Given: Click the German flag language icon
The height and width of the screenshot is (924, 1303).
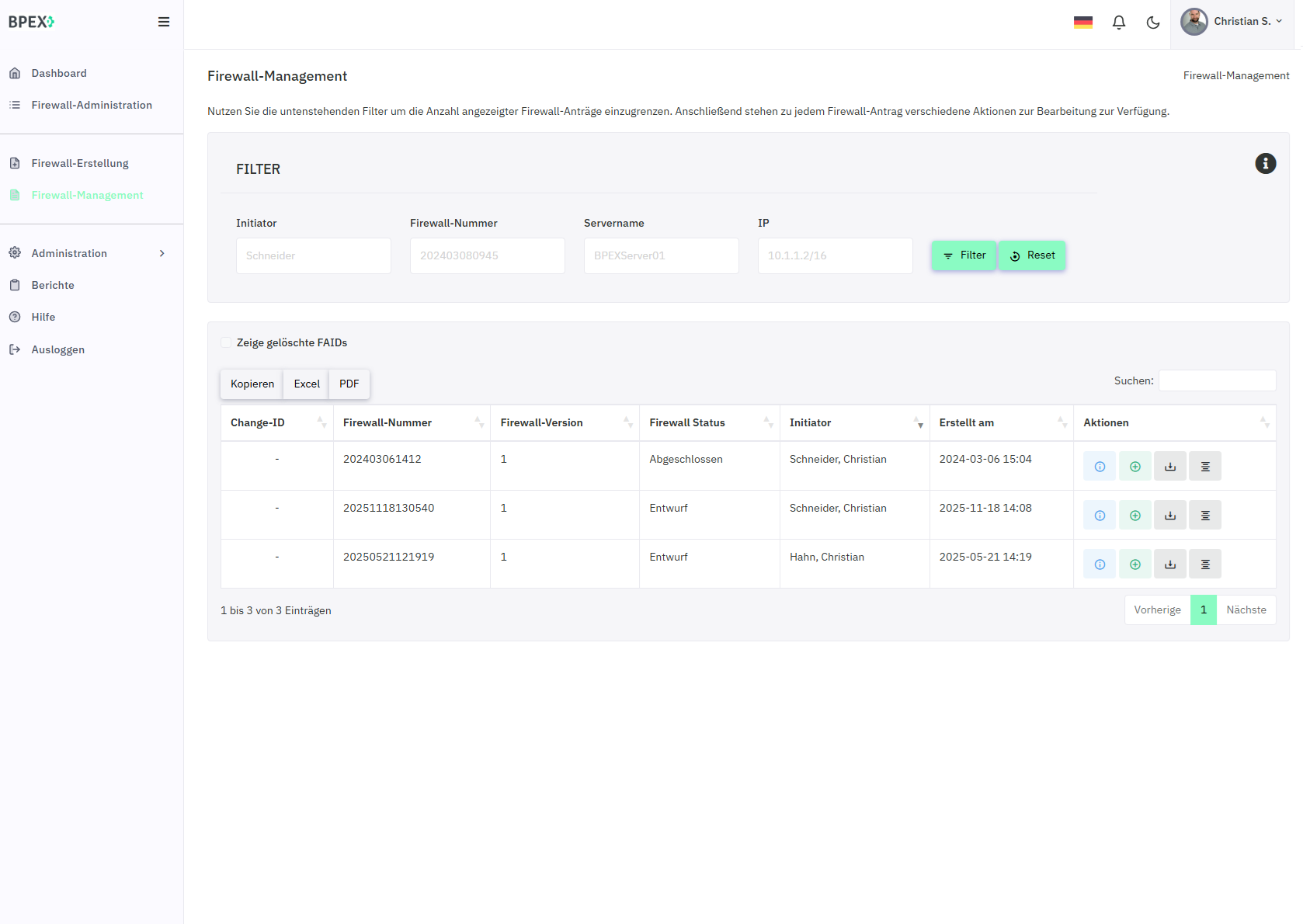Looking at the screenshot, I should coord(1082,23).
